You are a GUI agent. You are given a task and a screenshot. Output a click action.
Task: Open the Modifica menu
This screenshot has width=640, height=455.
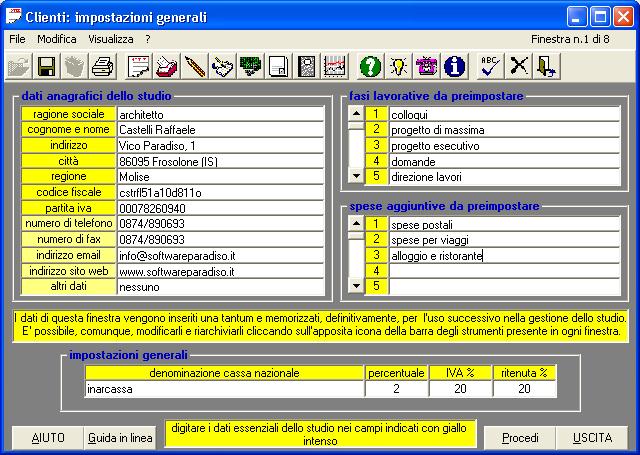(56, 38)
